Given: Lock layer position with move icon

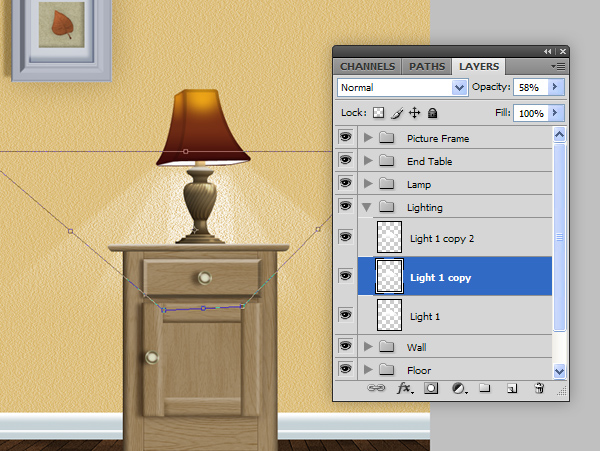Looking at the screenshot, I should (415, 114).
